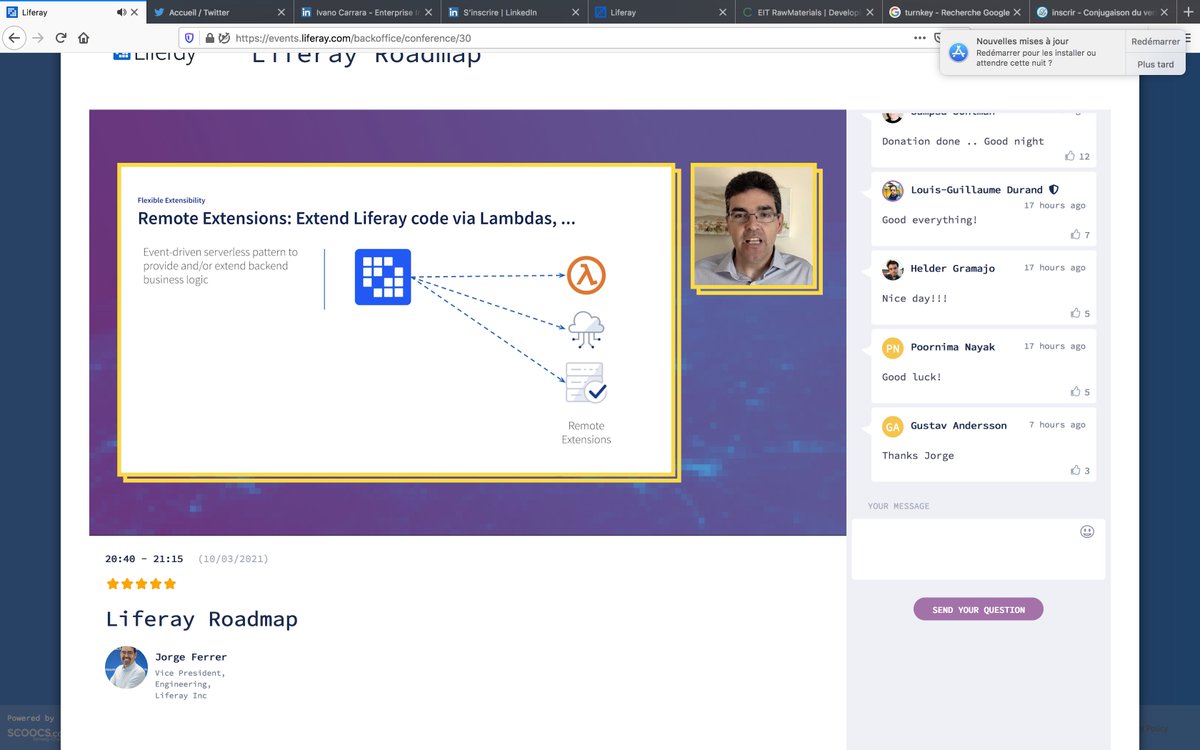1200x750 pixels.
Task: Click Helder Gramajo's avatar
Action: tap(893, 269)
